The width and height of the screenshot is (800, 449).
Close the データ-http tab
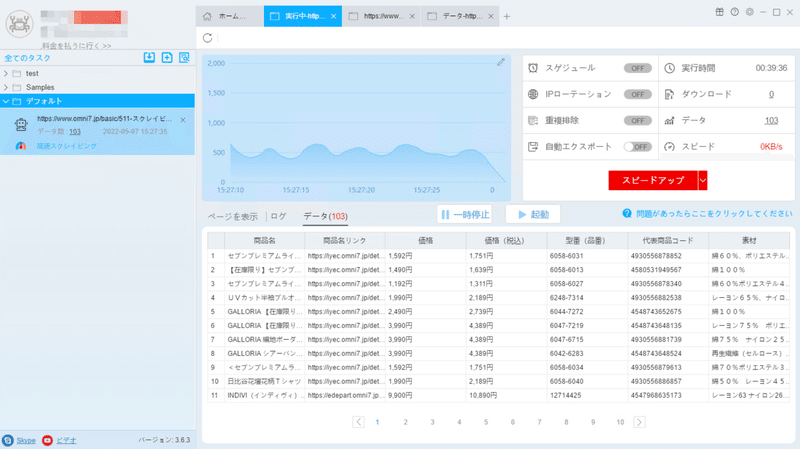[x=490, y=16]
